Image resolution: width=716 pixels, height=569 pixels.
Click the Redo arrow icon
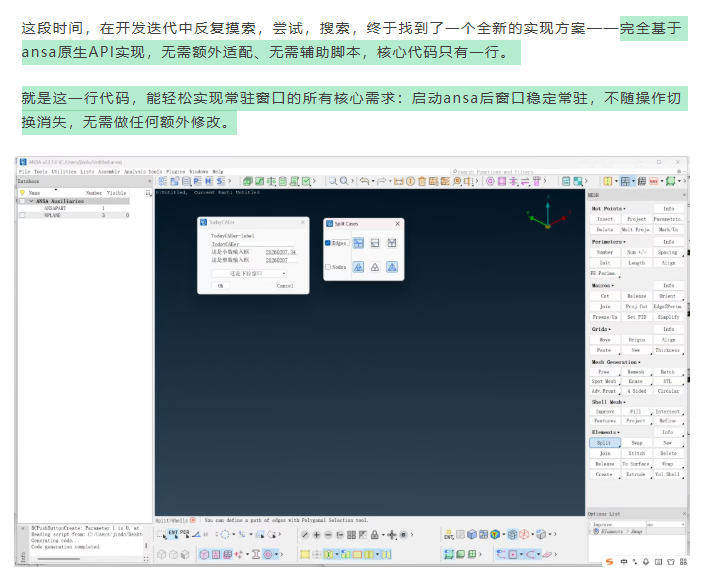tap(382, 181)
